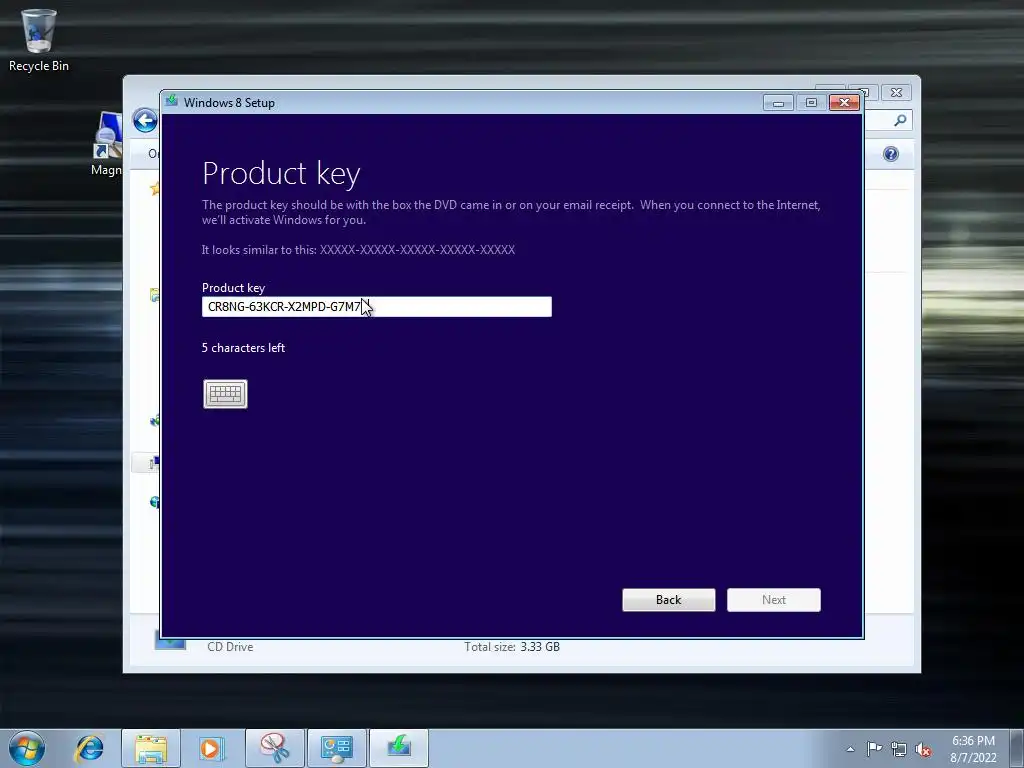Go back in the Explorer window

pyautogui.click(x=145, y=121)
